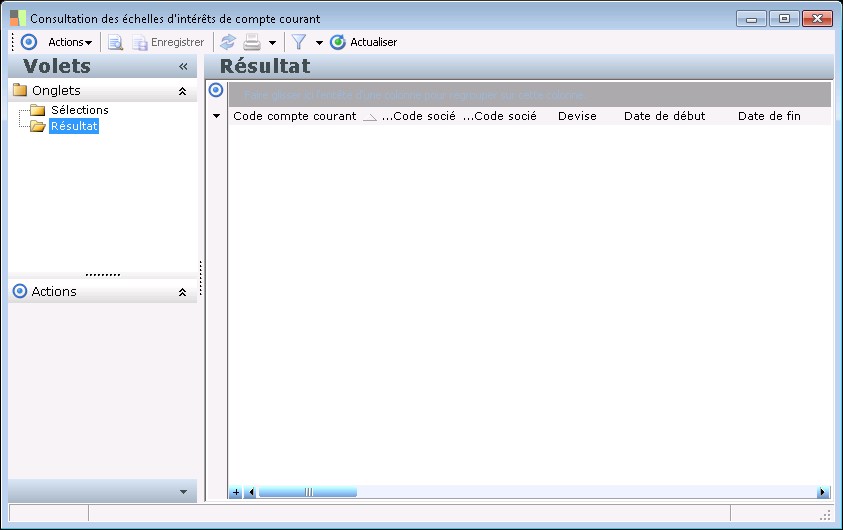This screenshot has height=530, width=843.
Task: Click the Onglets folder icon
Action: coord(20,90)
